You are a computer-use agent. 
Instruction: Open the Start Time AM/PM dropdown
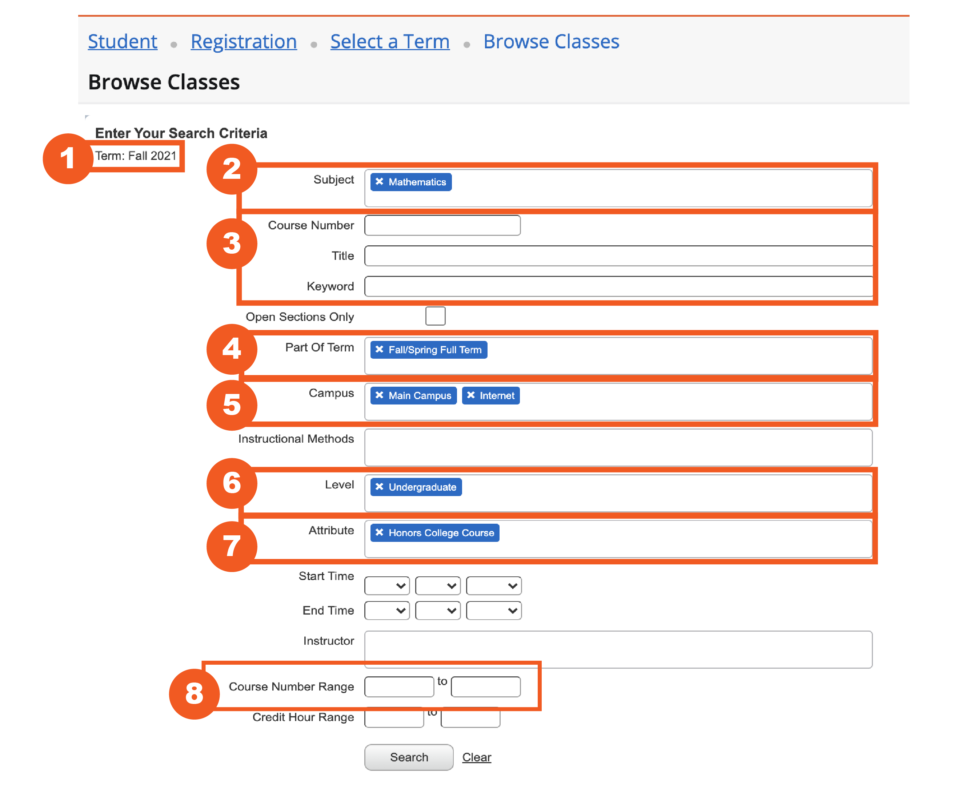click(493, 585)
